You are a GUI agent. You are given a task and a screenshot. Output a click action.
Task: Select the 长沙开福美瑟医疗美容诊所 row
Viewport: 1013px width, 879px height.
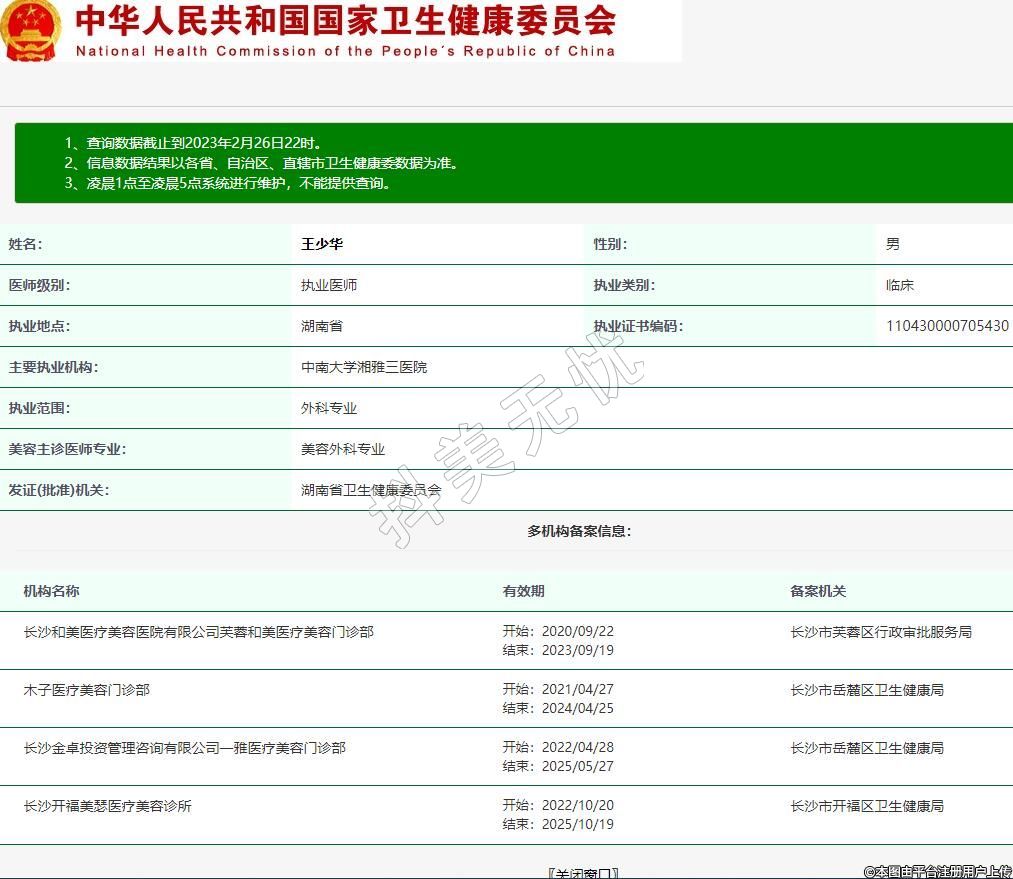coord(108,806)
